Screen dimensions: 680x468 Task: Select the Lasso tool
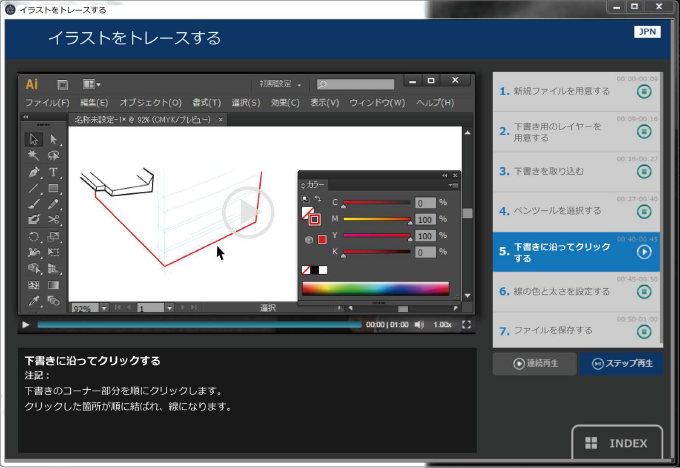click(x=53, y=155)
